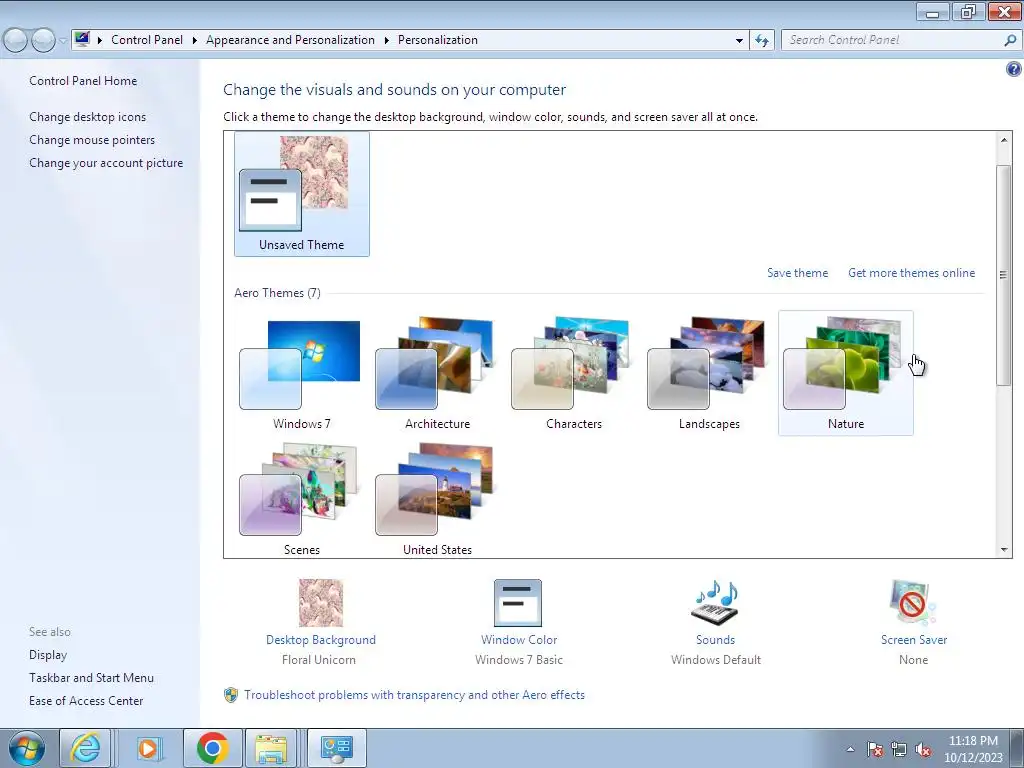1024x768 pixels.
Task: Click Control Panel taskbar button
Action: coord(336,748)
